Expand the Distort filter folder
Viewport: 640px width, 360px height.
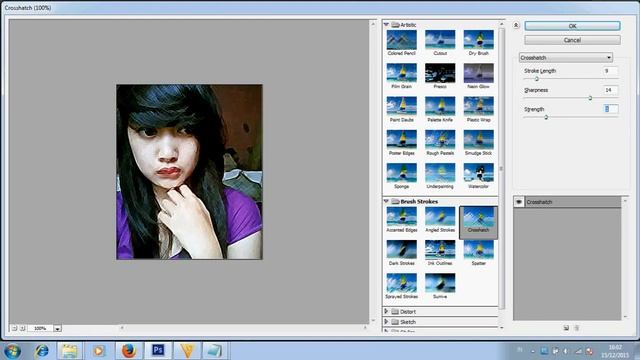pos(386,311)
